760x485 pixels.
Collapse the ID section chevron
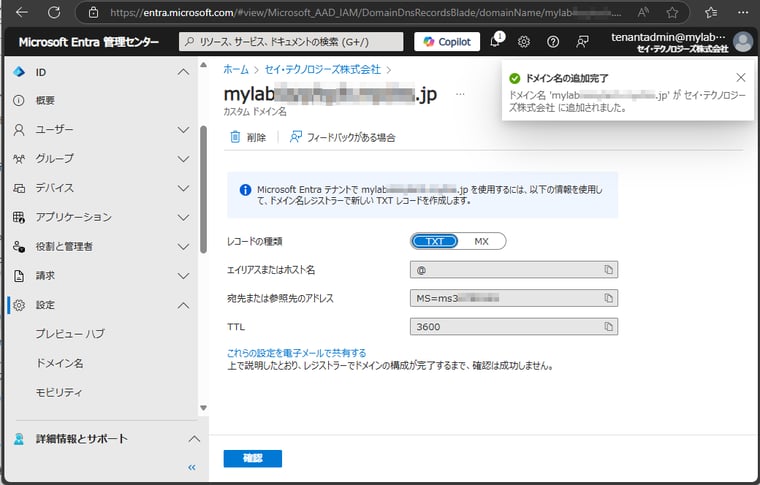183,72
